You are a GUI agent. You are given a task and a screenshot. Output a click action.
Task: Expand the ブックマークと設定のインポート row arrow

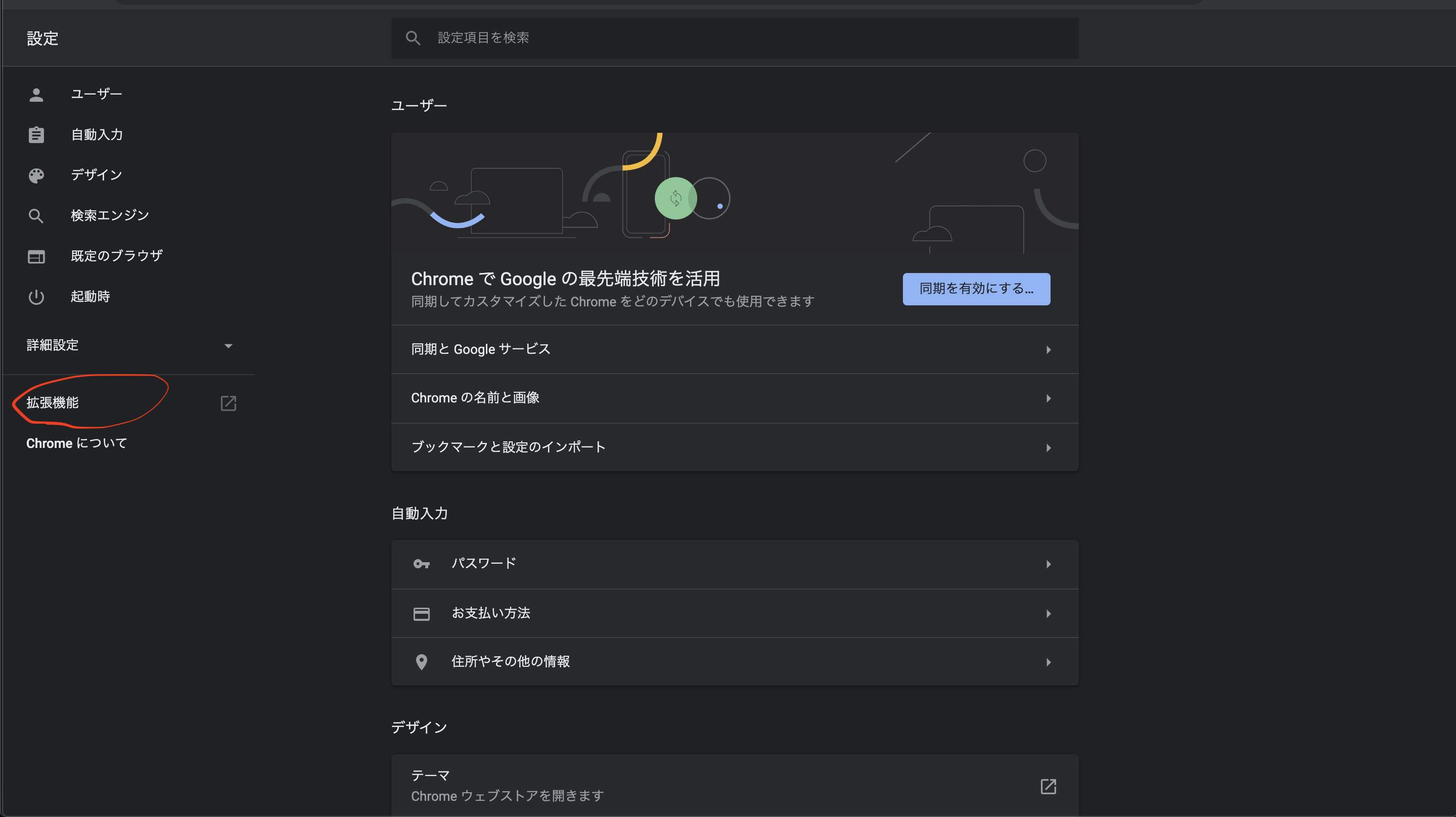point(1049,448)
